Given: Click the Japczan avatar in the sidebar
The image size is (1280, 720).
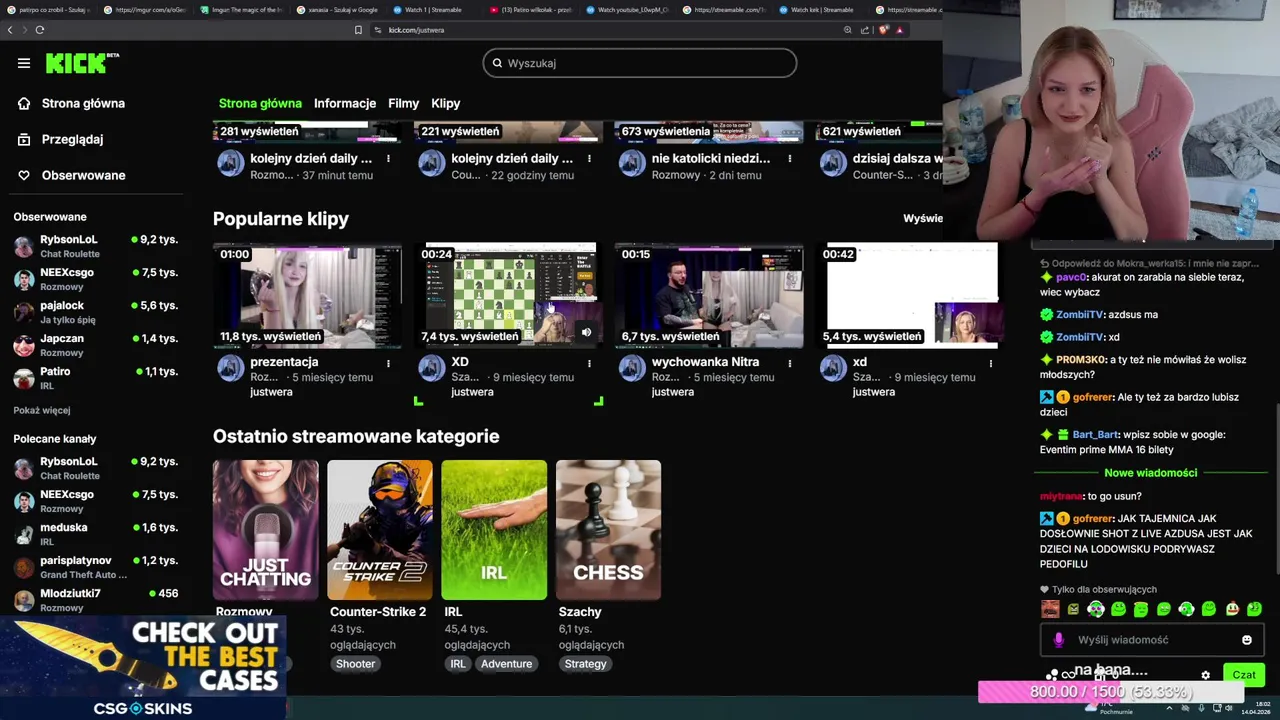Looking at the screenshot, I should [24, 345].
